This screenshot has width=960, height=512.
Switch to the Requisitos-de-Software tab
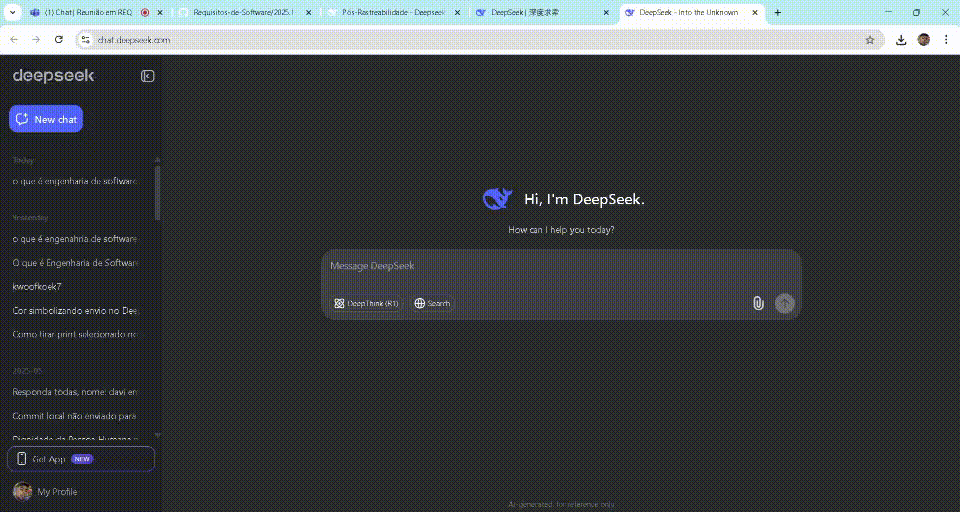245,12
